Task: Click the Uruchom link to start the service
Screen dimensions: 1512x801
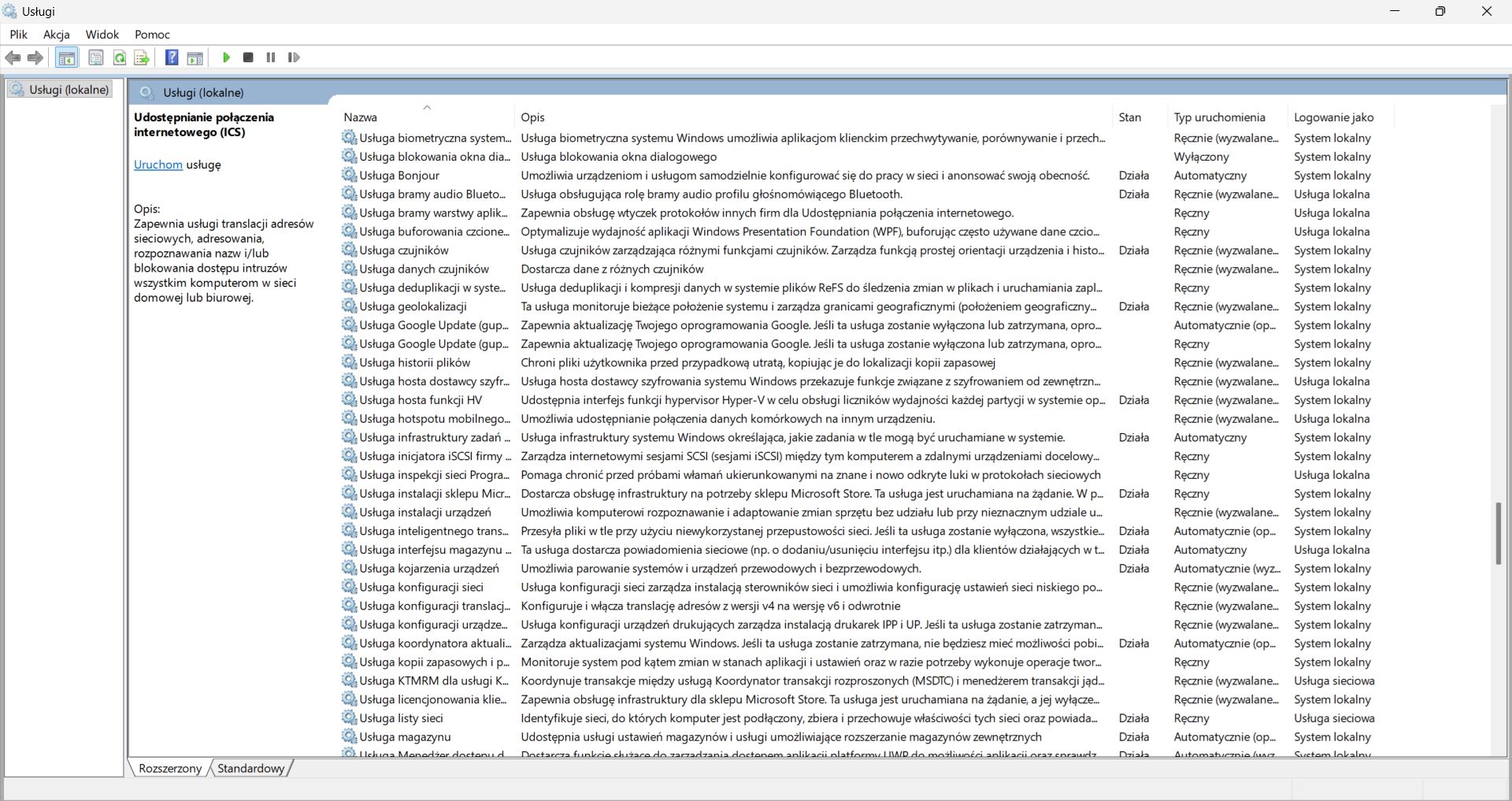Action: click(158, 165)
